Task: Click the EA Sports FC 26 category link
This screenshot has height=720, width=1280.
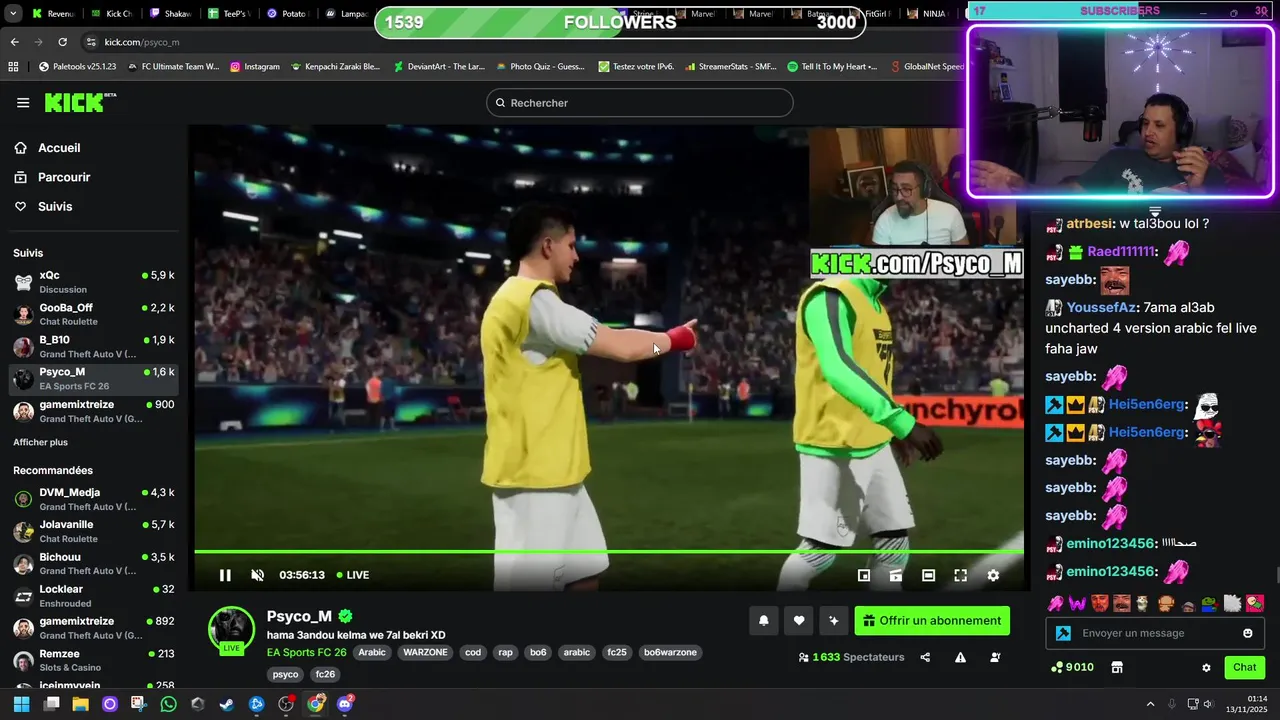Action: [306, 652]
